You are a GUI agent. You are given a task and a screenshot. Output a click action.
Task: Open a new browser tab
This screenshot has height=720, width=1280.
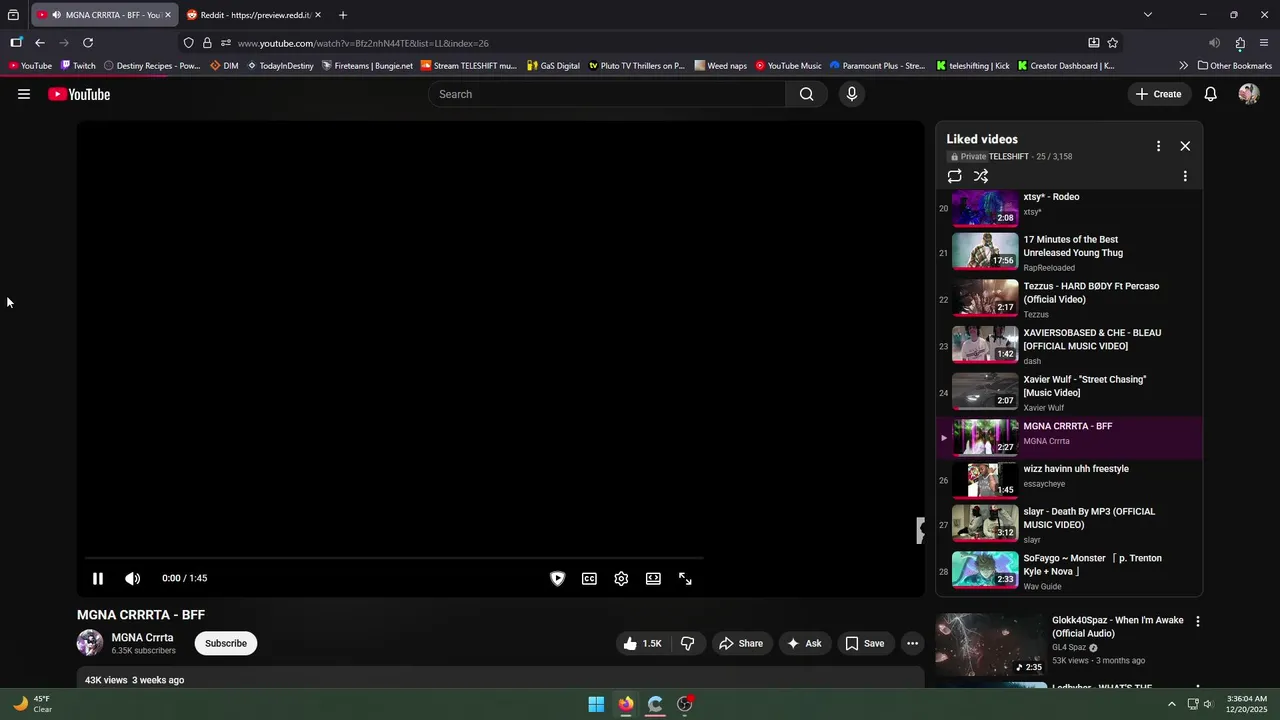pos(343,15)
